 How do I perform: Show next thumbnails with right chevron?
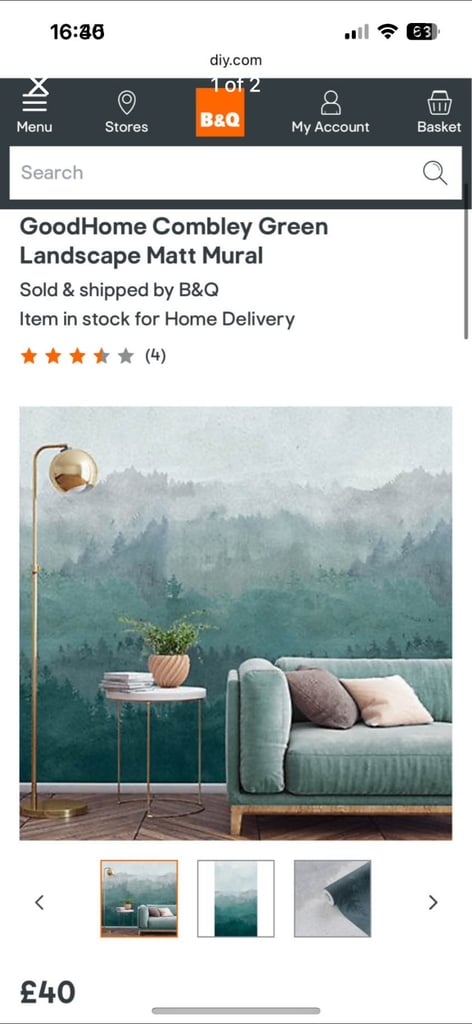pos(433,903)
